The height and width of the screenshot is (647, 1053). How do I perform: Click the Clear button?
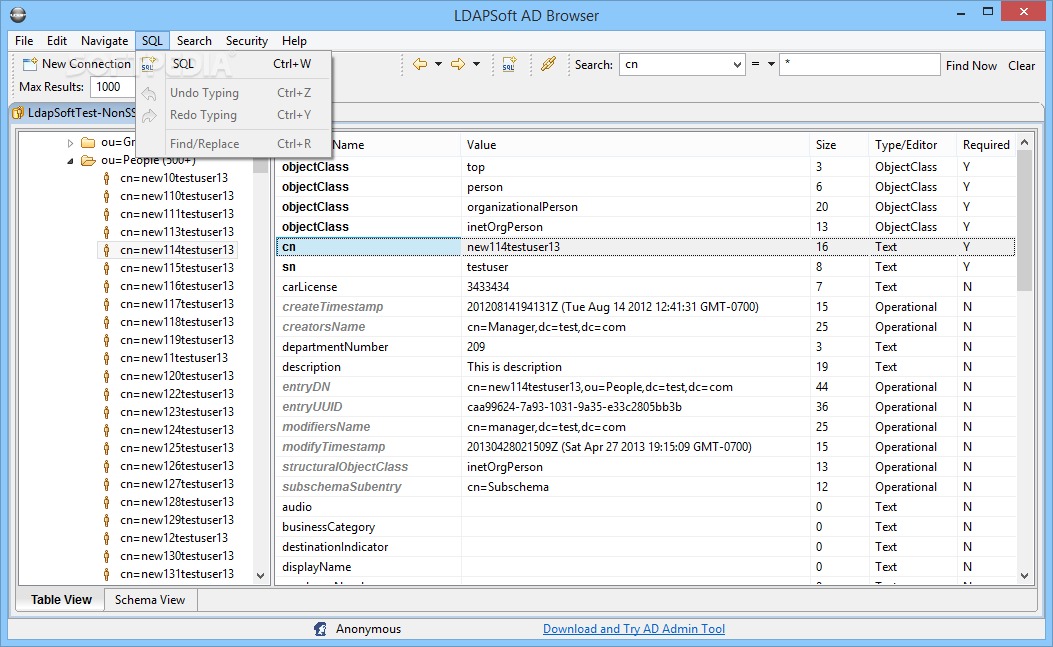coord(1021,66)
